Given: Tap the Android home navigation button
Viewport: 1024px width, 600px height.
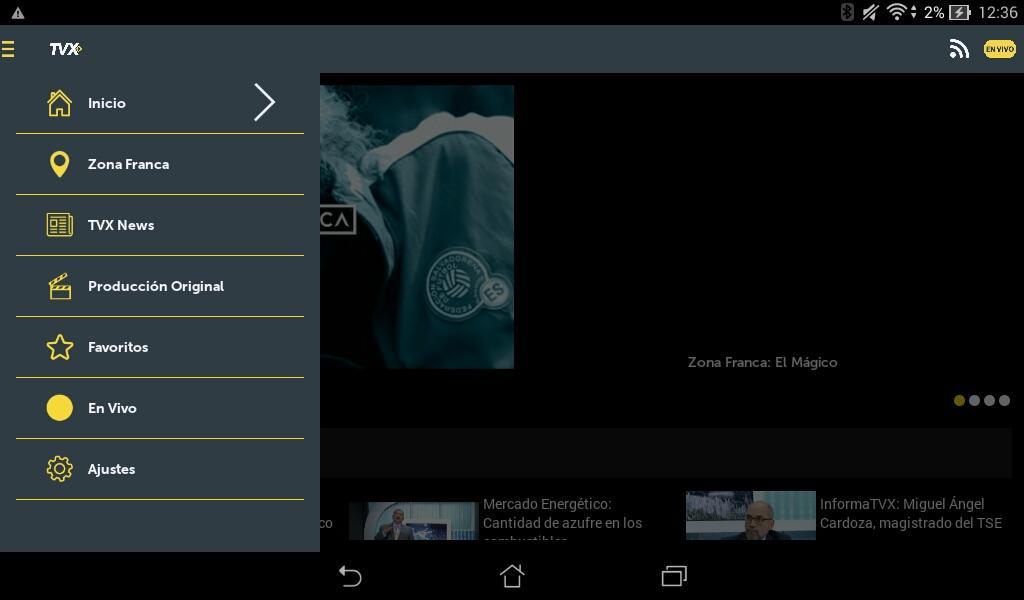Looking at the screenshot, I should pyautogui.click(x=512, y=576).
